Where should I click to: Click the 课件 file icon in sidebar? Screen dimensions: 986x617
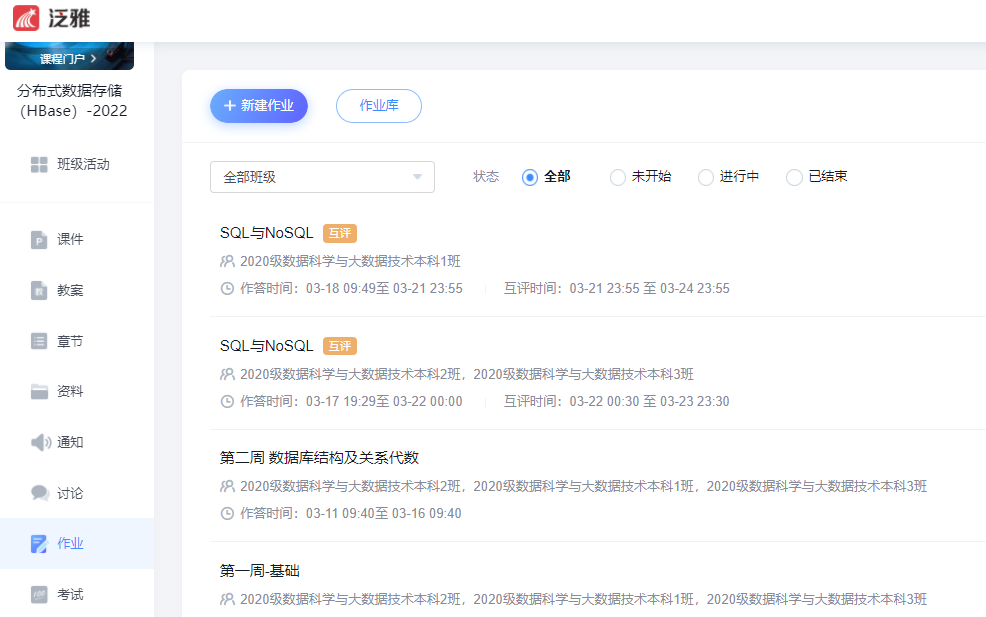(39, 240)
